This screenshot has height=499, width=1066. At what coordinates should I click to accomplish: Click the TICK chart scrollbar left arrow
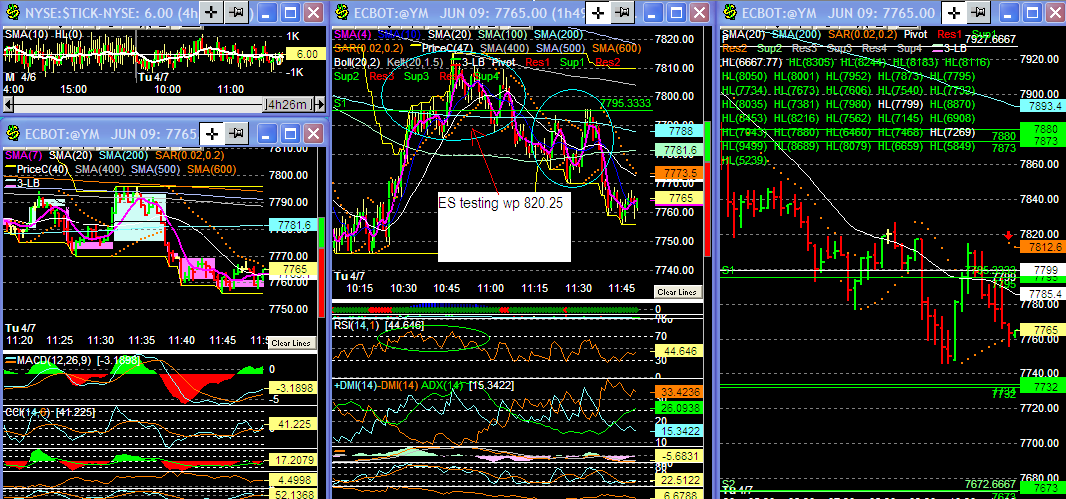7,105
